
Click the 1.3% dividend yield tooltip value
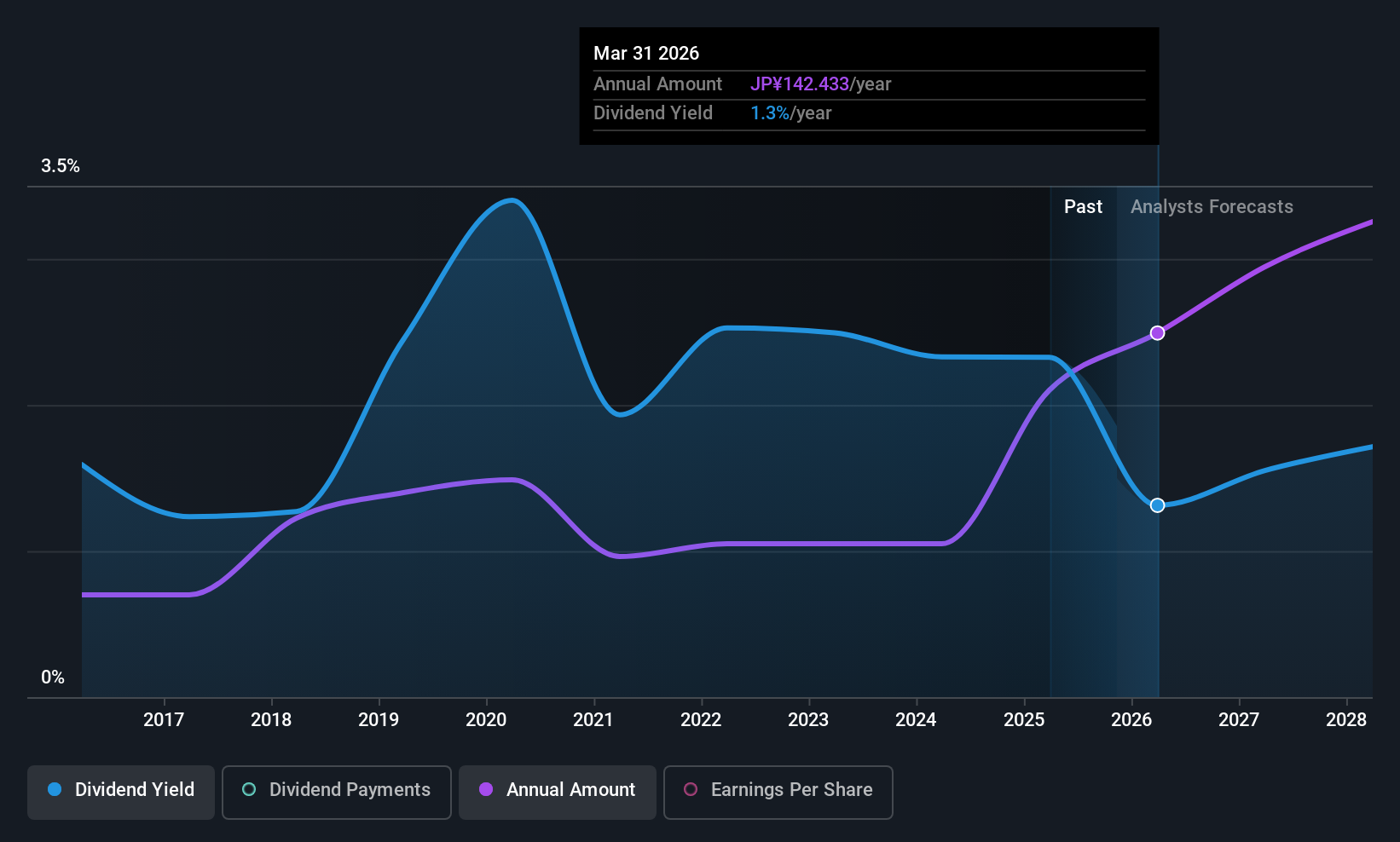pos(769,113)
